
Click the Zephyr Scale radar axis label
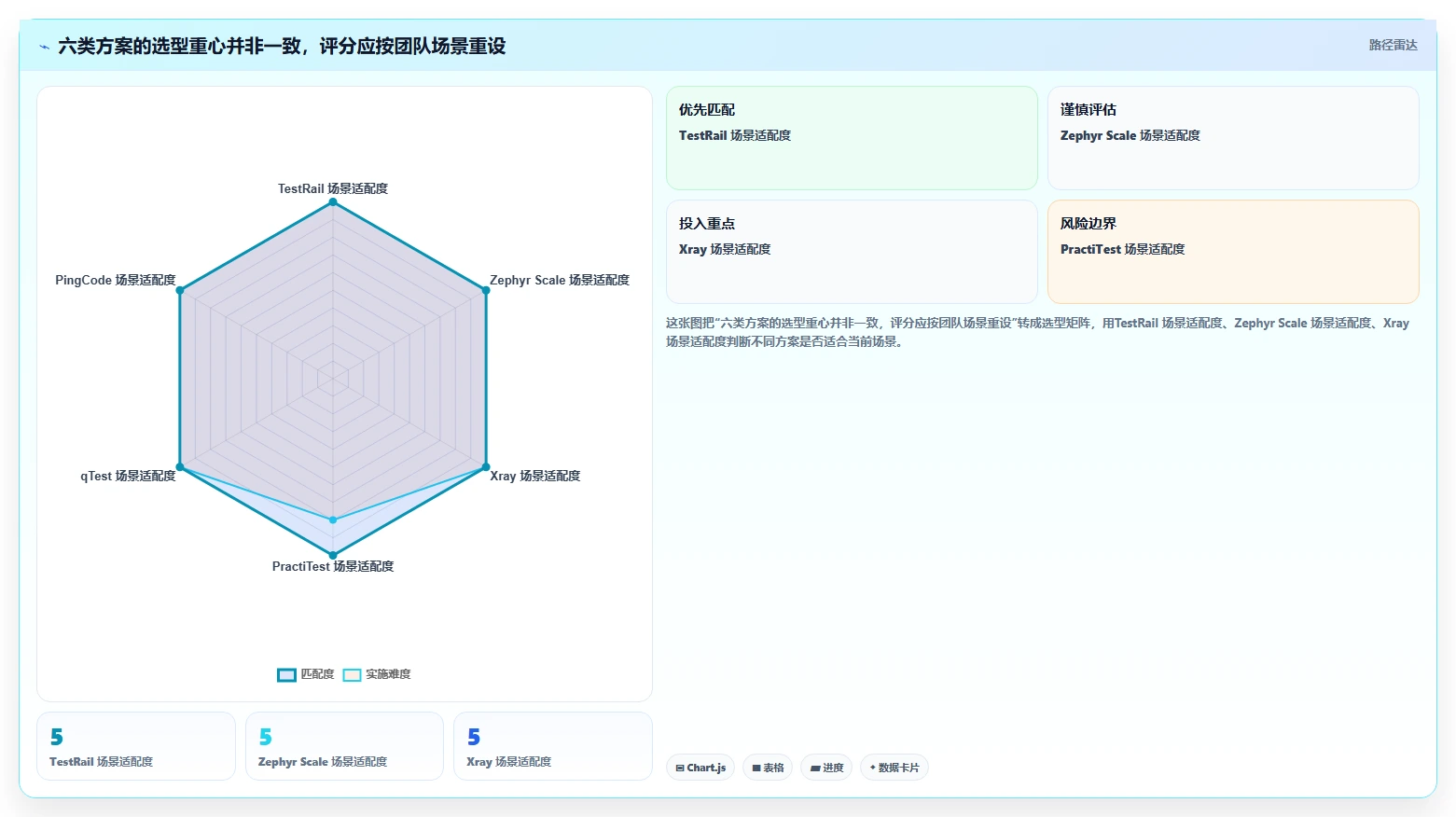[560, 280]
